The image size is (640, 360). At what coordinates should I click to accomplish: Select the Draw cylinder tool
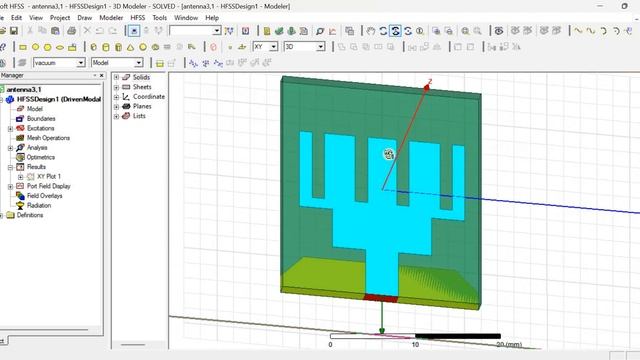pos(106,47)
